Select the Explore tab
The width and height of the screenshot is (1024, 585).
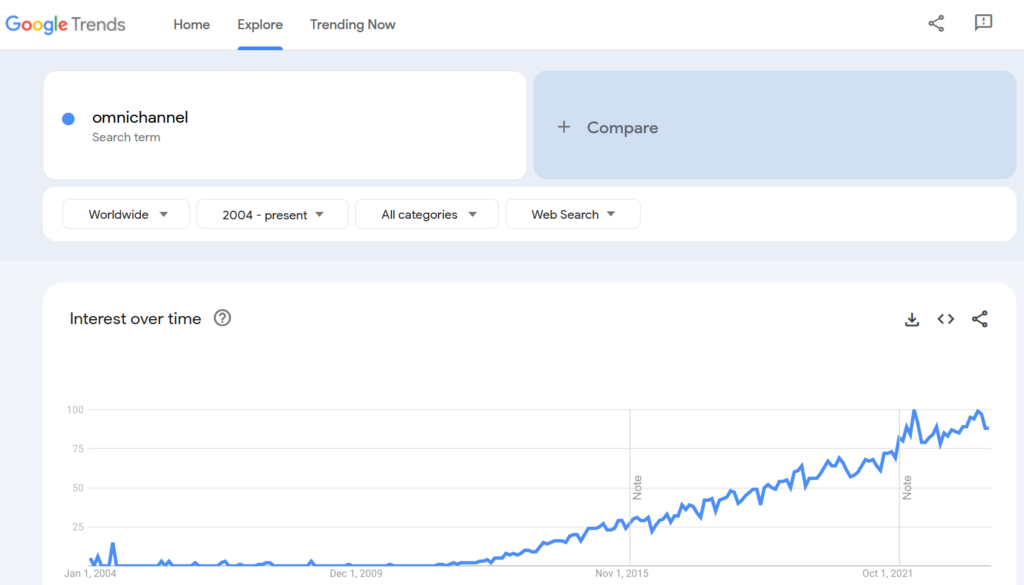pyautogui.click(x=260, y=24)
